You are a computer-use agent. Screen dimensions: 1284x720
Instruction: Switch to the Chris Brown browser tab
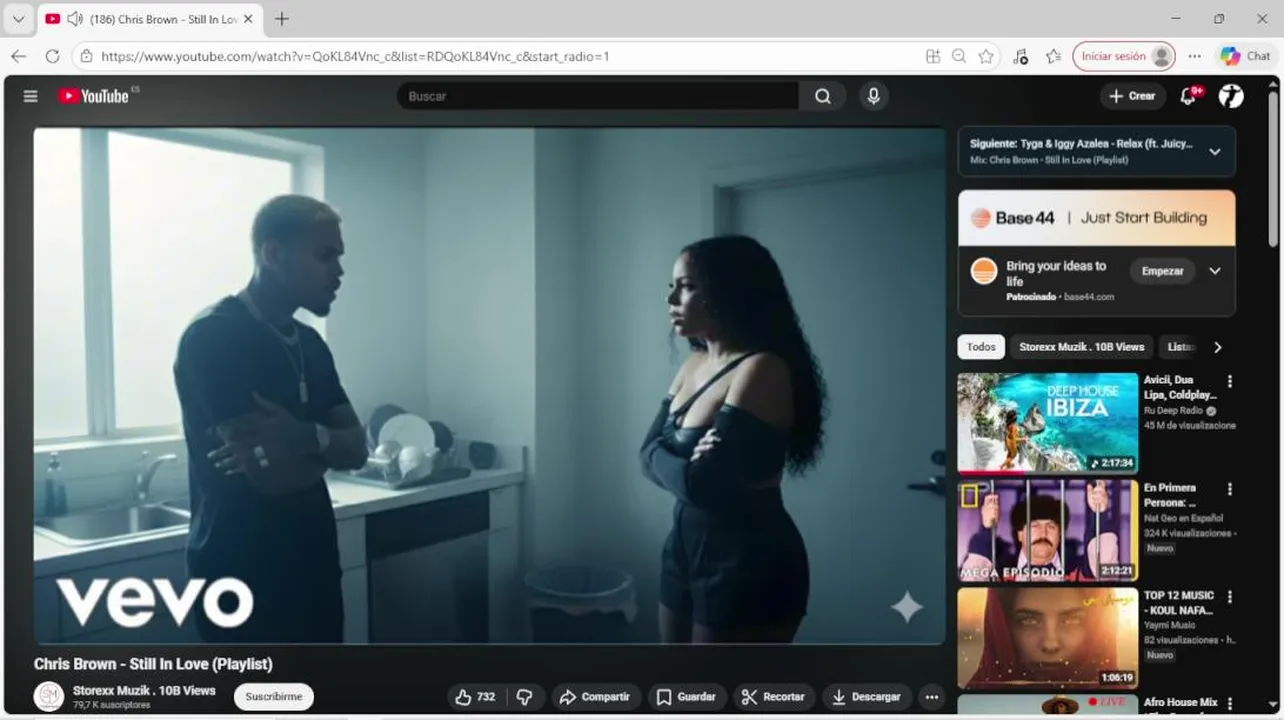click(x=150, y=19)
